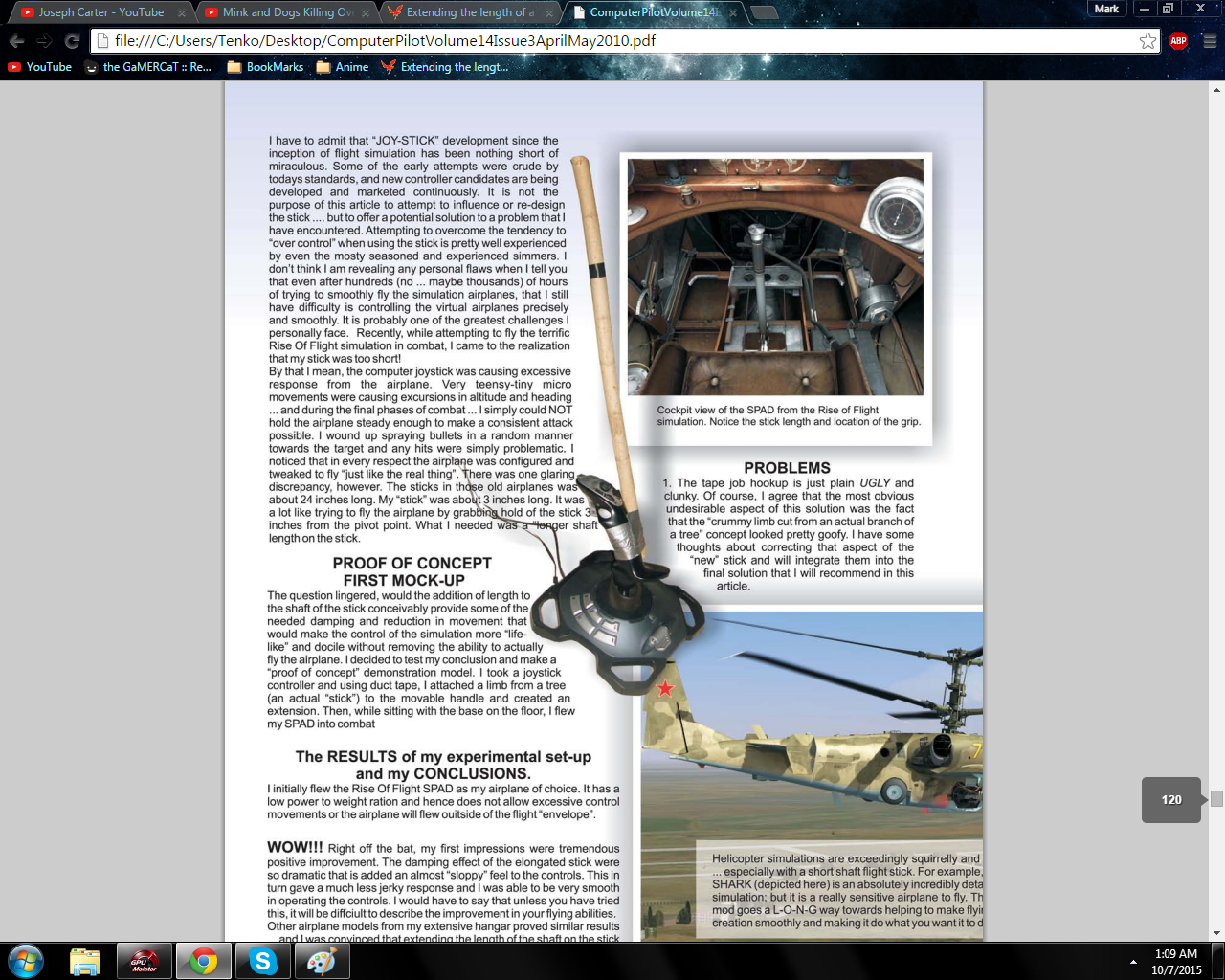Open the YouTube bookmark
Viewport: 1225px width, 980px height.
(x=40, y=67)
